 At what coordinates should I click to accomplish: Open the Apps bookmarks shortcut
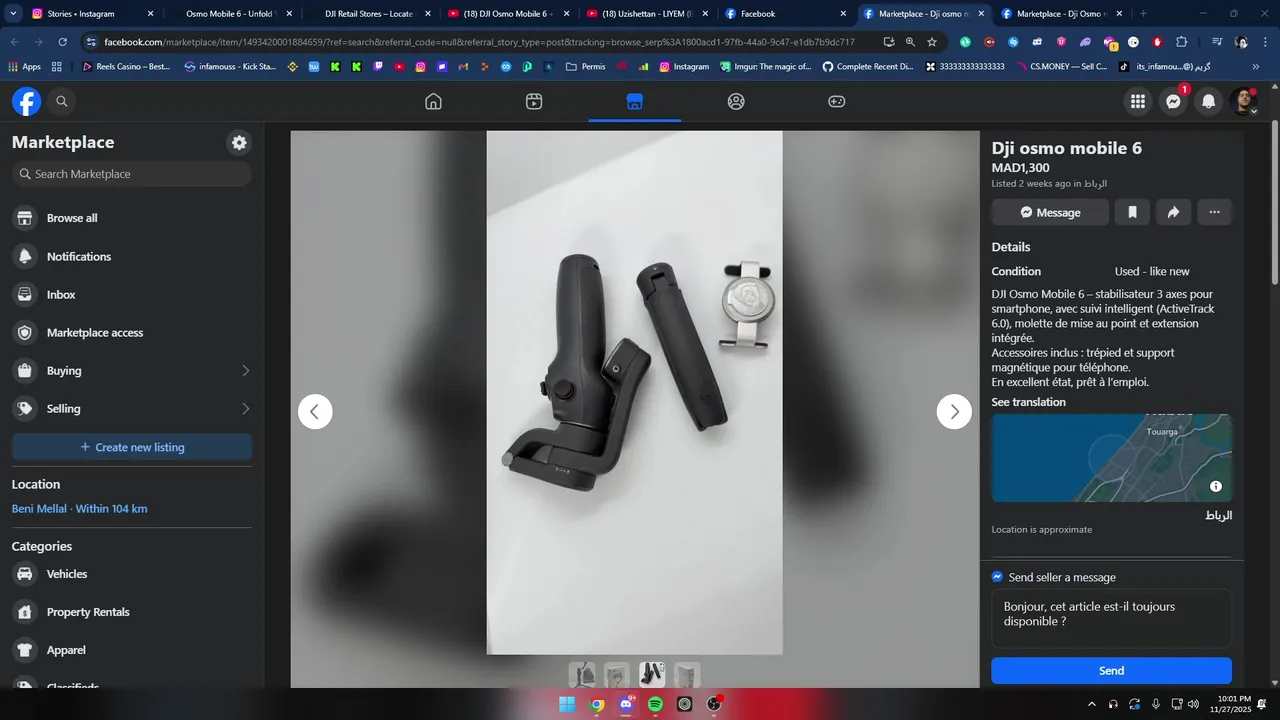pyautogui.click(x=24, y=66)
